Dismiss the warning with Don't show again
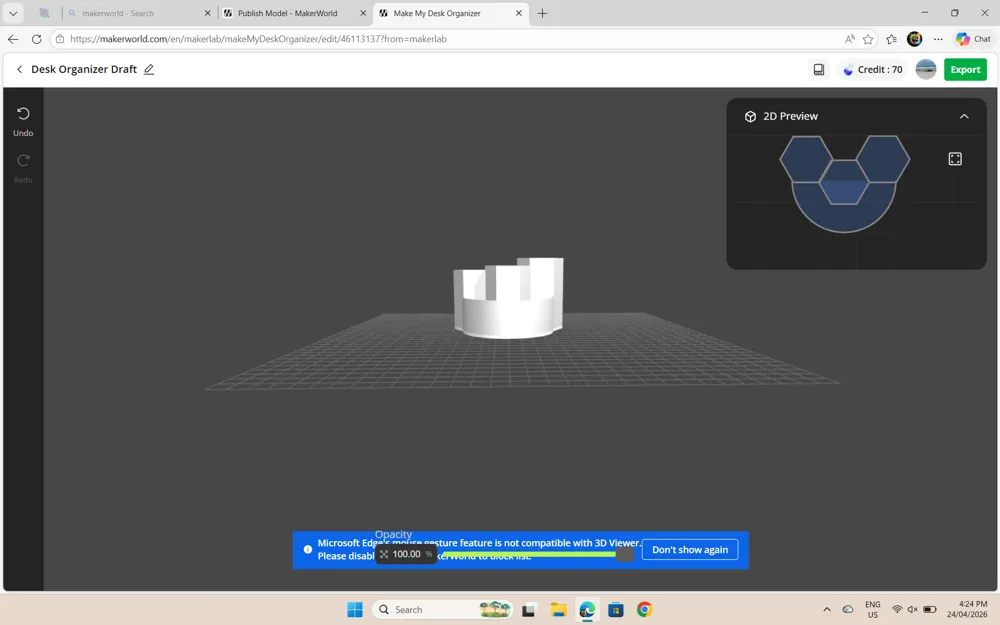The height and width of the screenshot is (625, 1000). (x=689, y=550)
